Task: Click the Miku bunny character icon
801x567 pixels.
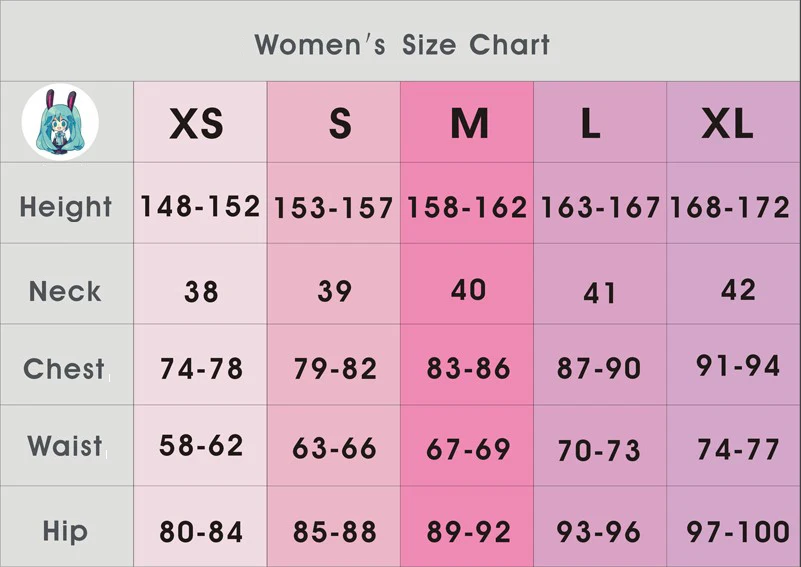Action: [60, 123]
